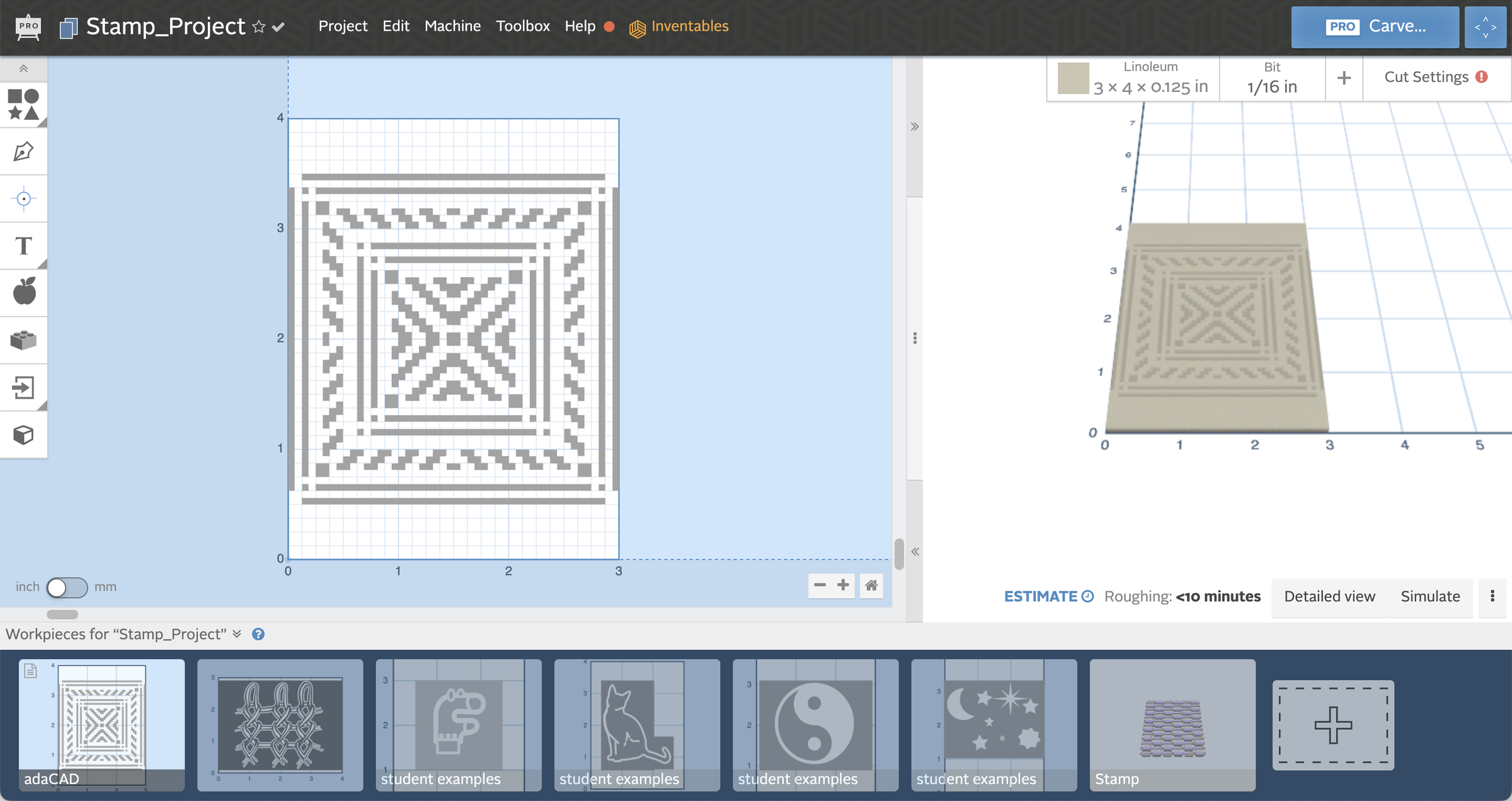Open the Toolbox menu

(x=523, y=26)
